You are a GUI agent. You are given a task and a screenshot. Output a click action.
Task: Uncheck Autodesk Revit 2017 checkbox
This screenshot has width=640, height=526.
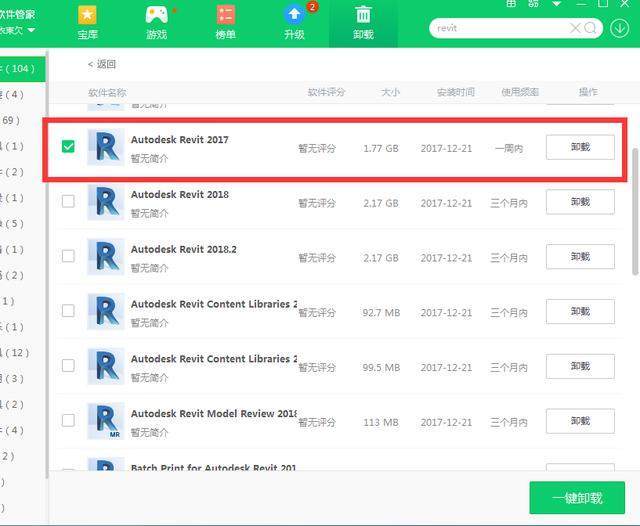(68, 146)
